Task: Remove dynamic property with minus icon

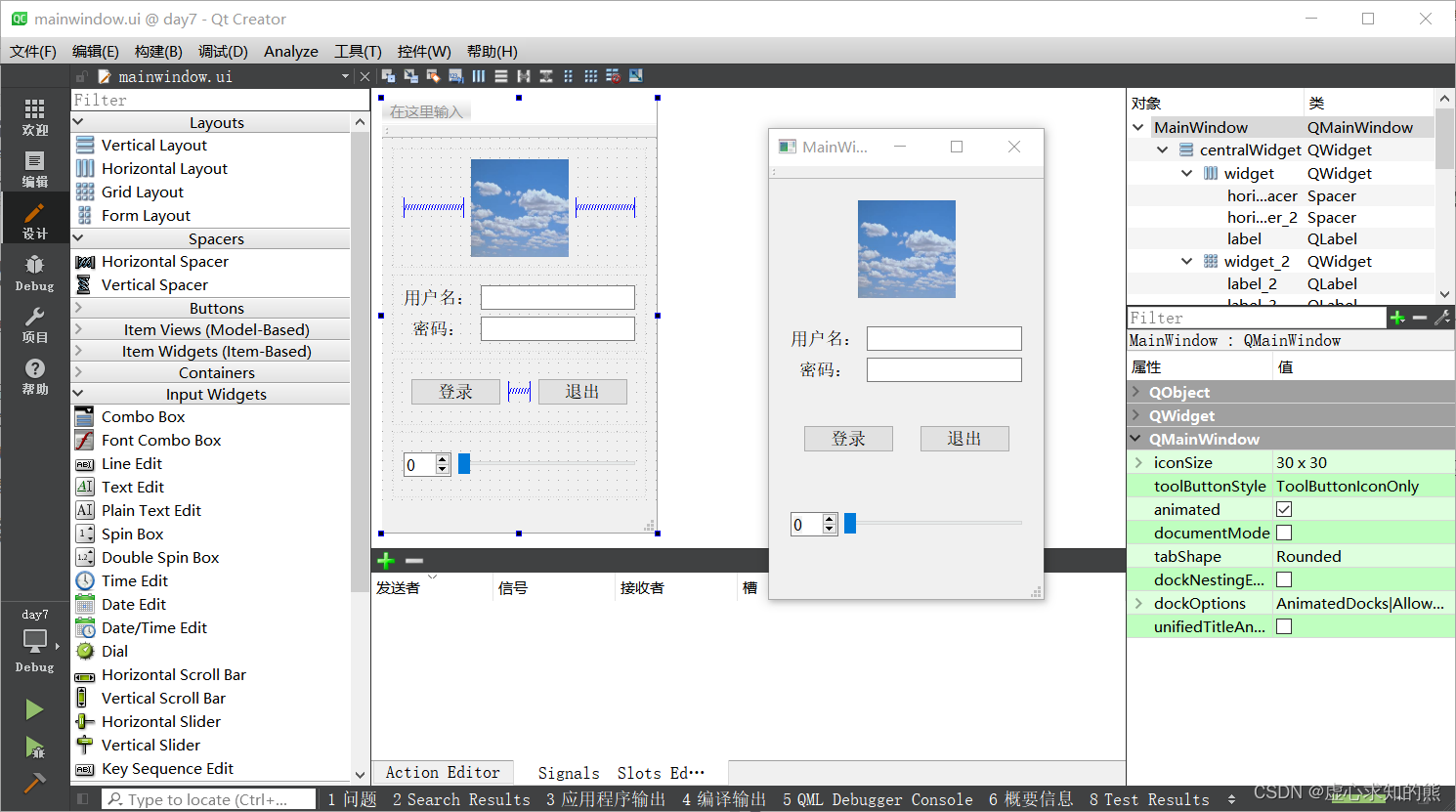Action: pos(1420,318)
